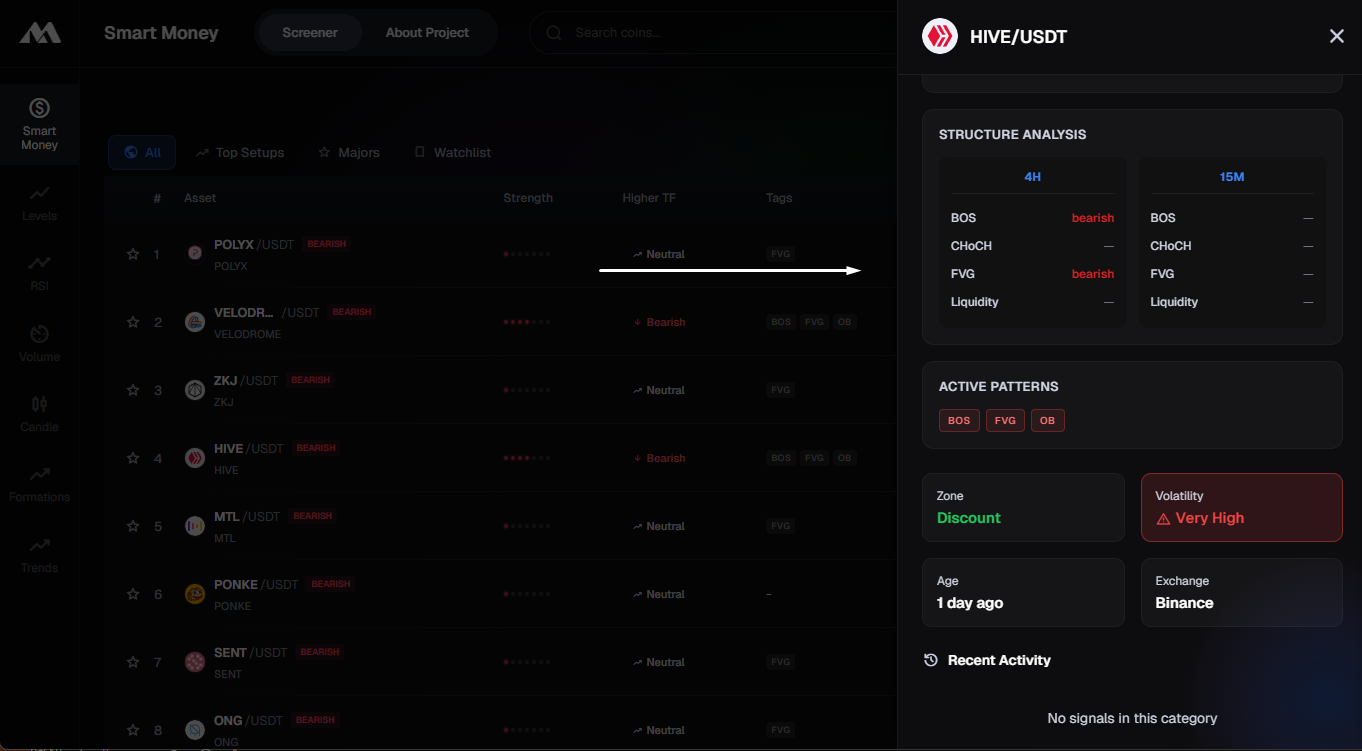Star the VELODROME row as favorite
This screenshot has width=1362, height=751.
click(x=133, y=322)
